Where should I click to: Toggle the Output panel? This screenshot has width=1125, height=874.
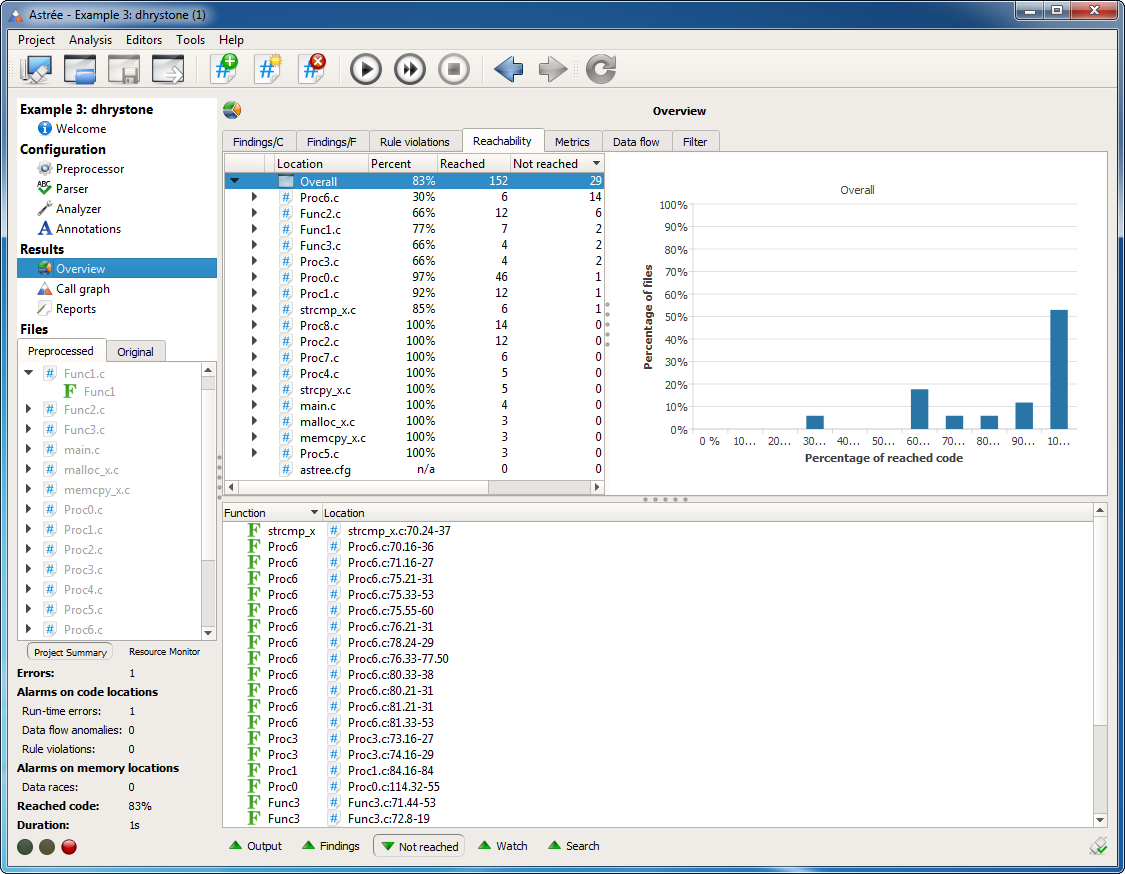coord(255,846)
